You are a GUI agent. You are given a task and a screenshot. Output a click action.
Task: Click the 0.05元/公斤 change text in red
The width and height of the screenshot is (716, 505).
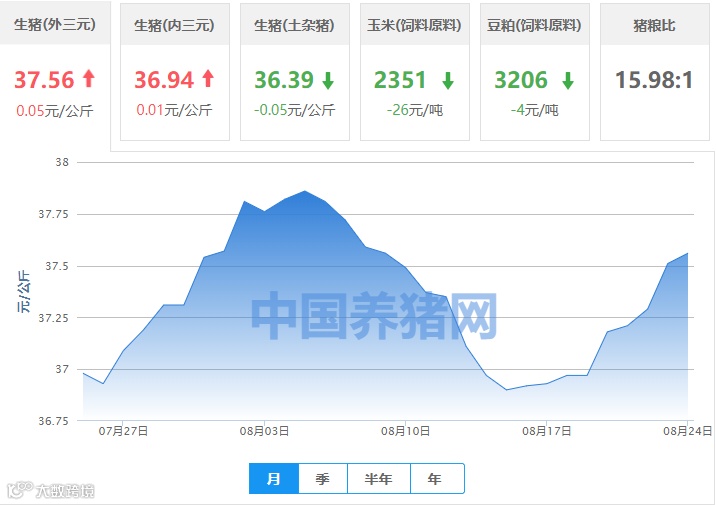(x=55, y=110)
